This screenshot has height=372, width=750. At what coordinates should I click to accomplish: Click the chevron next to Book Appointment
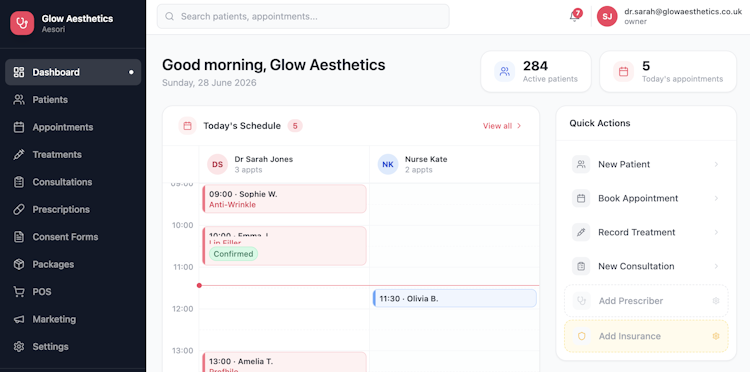coord(716,198)
